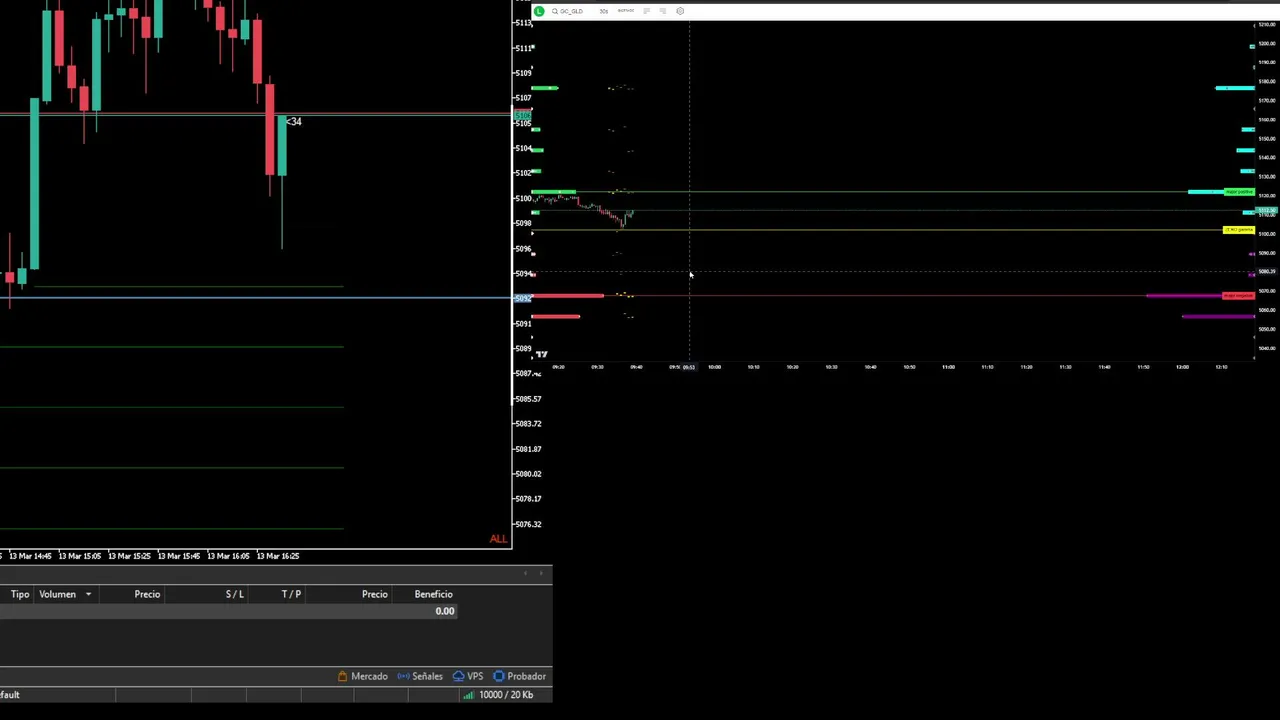Viewport: 1280px width, 720px height.
Task: Click the Beneficio column header
Action: [433, 594]
